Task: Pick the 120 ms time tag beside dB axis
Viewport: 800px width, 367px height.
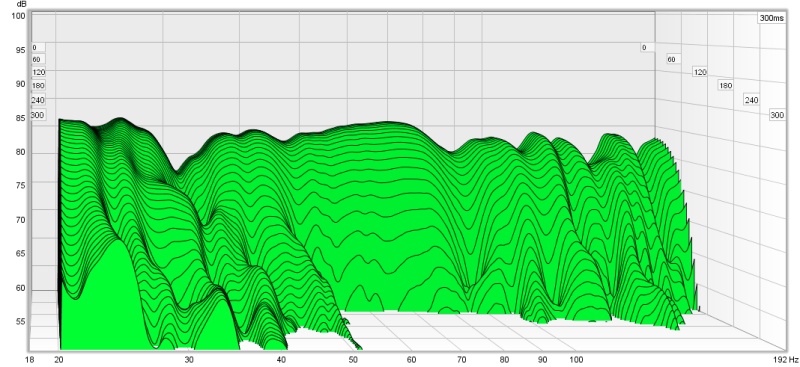Action: click(39, 72)
